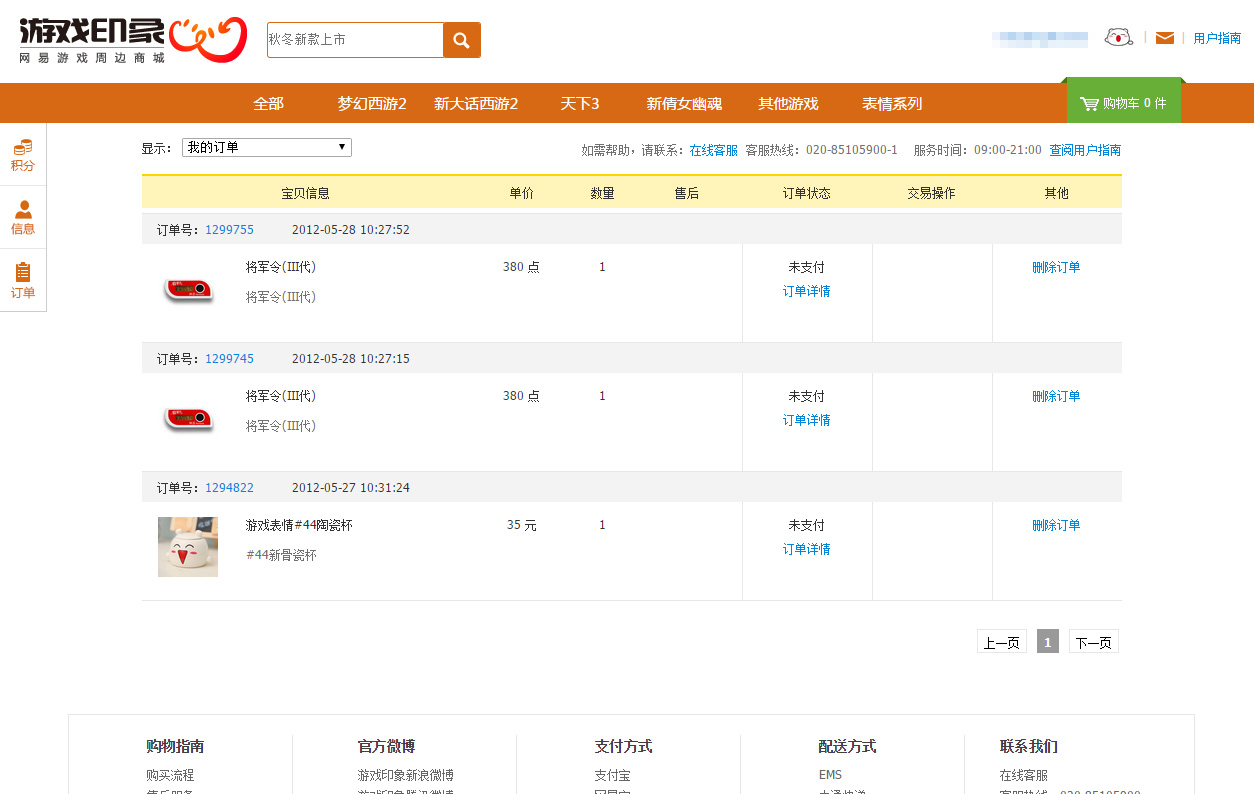Open 支付宝 footer link
1254x794 pixels.
pos(612,775)
